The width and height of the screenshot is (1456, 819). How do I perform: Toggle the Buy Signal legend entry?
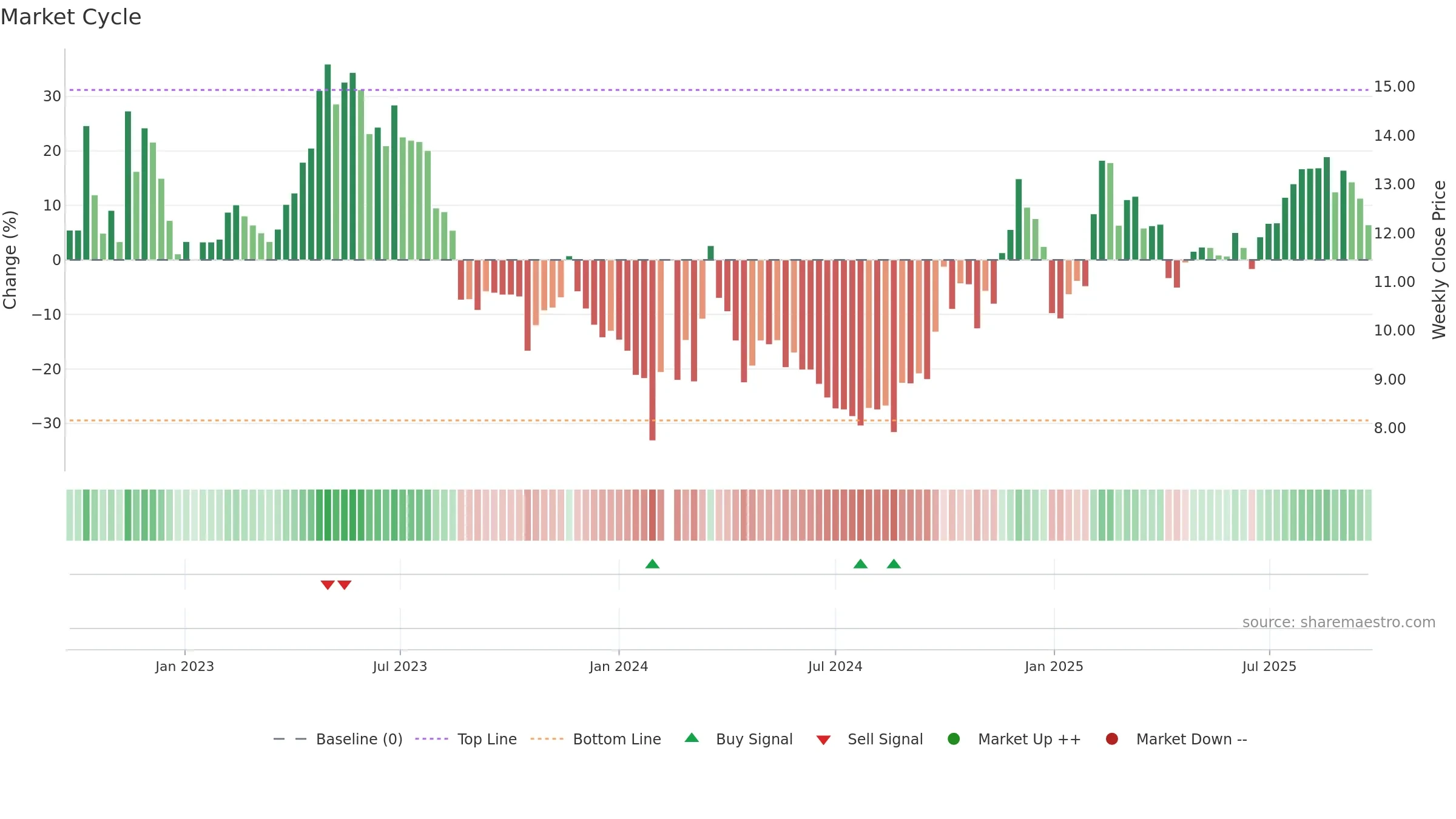(x=738, y=739)
